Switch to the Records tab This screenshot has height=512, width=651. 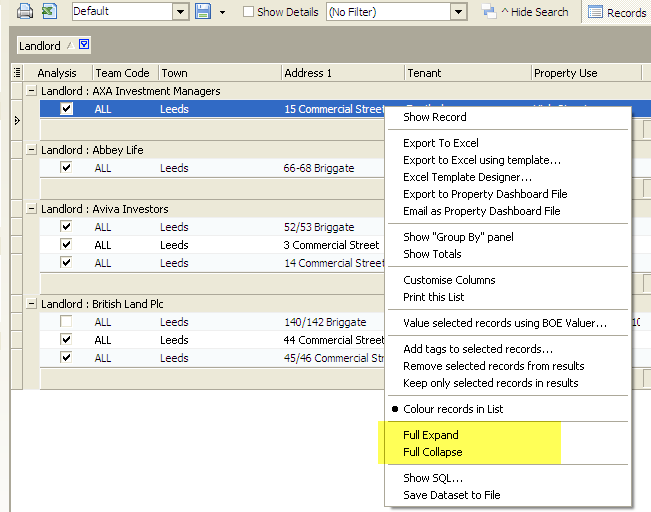(x=617, y=12)
